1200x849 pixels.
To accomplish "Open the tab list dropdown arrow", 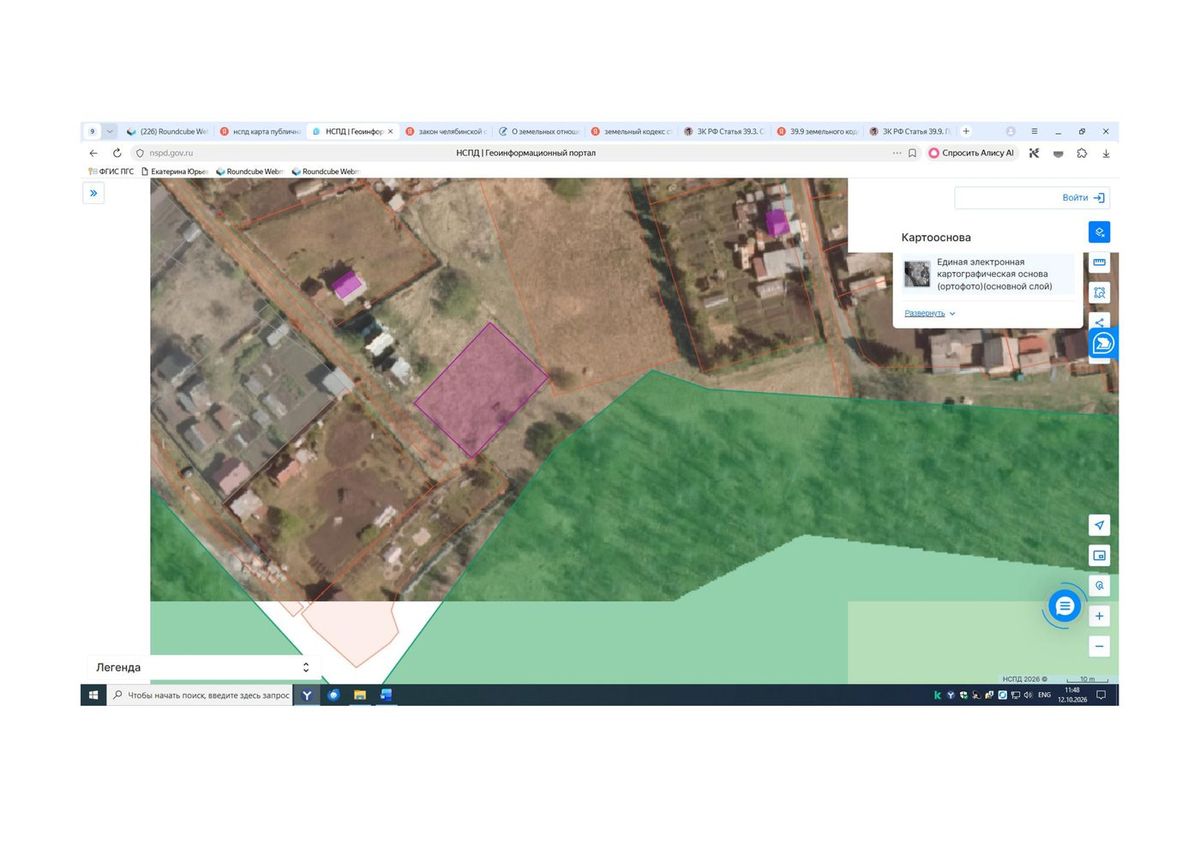I will (x=110, y=131).
